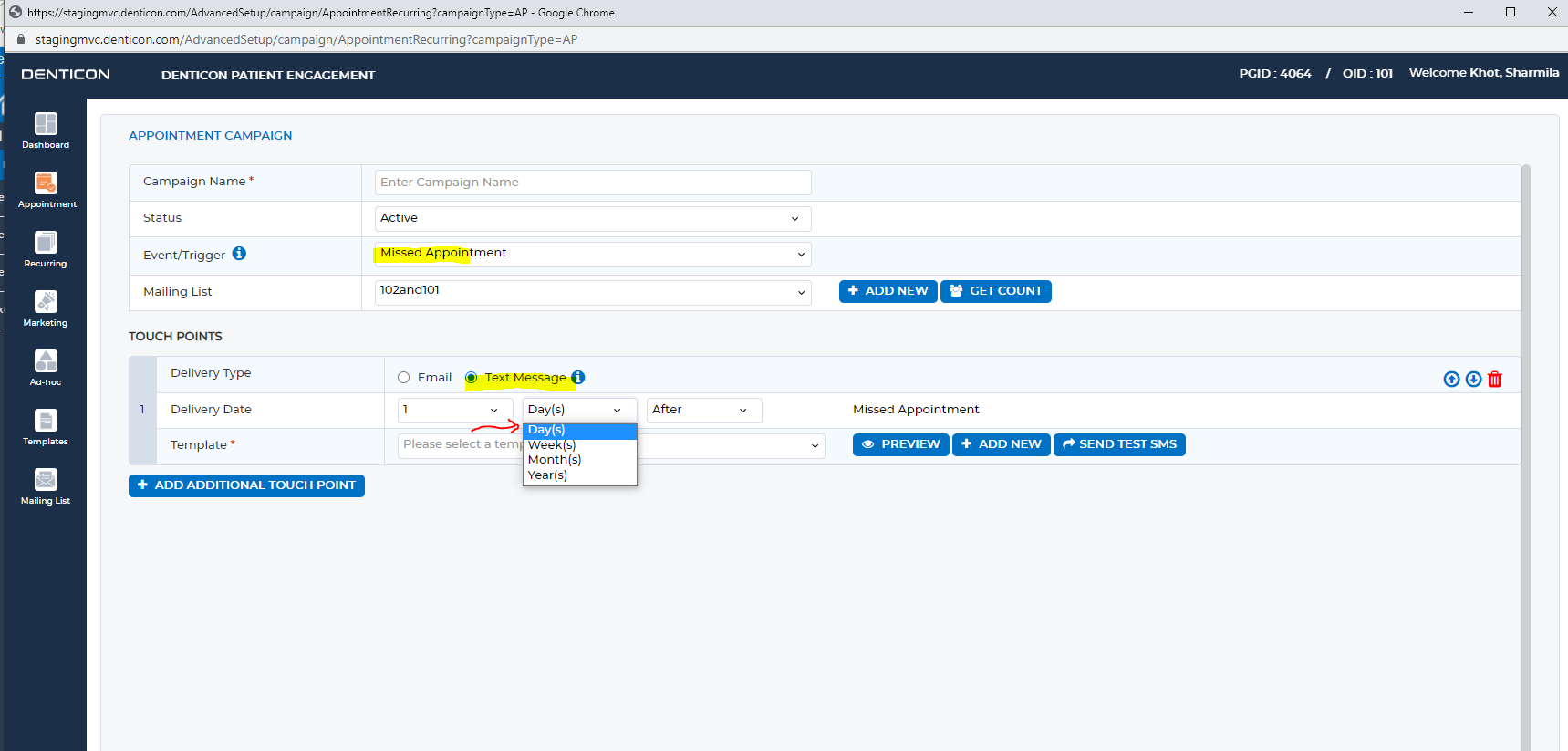Click the 'DENTICON PATIENT ENGAGEMENT' title
The width and height of the screenshot is (1568, 751).
[x=268, y=76]
